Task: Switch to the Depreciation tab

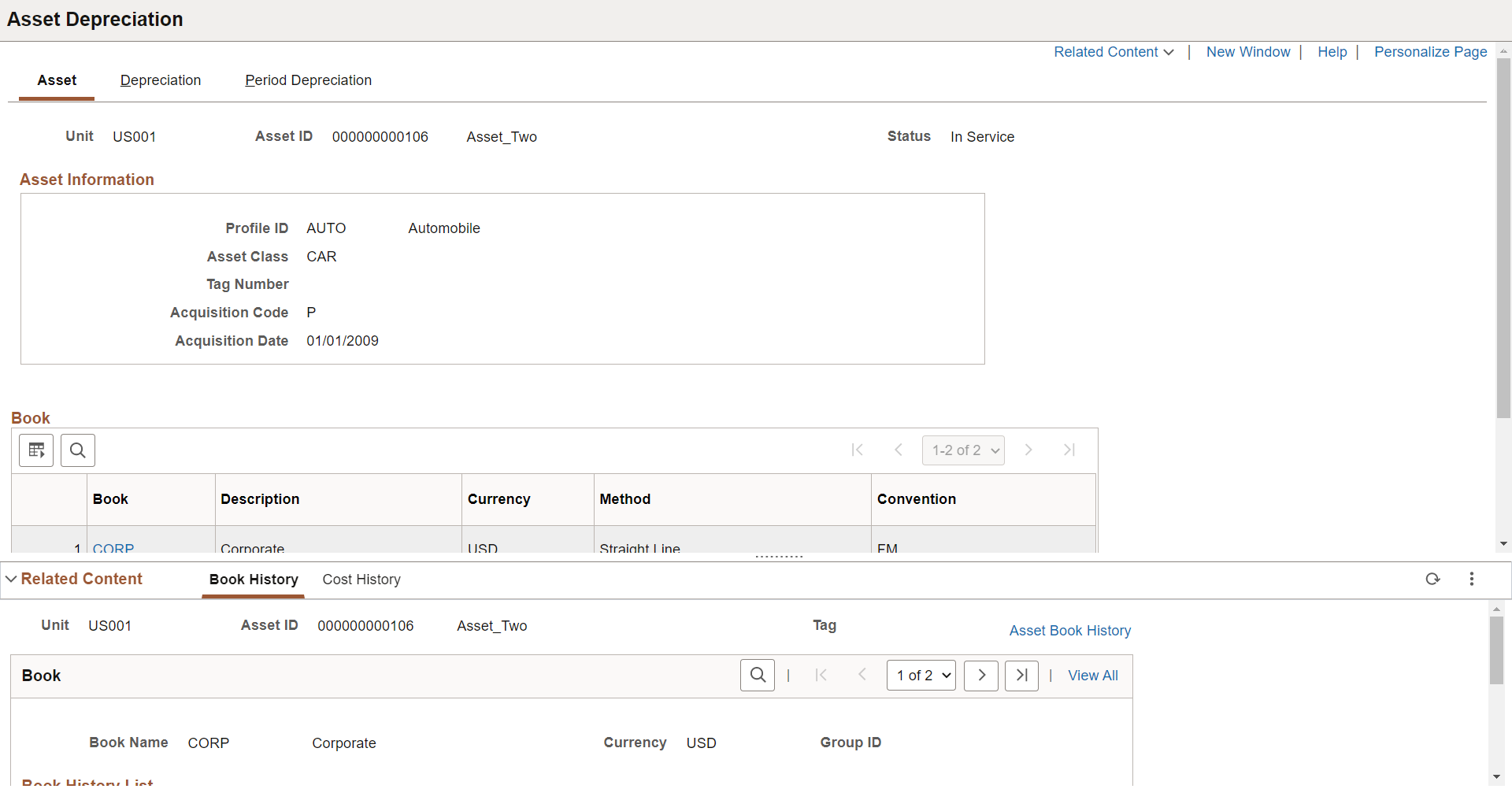Action: [x=161, y=80]
